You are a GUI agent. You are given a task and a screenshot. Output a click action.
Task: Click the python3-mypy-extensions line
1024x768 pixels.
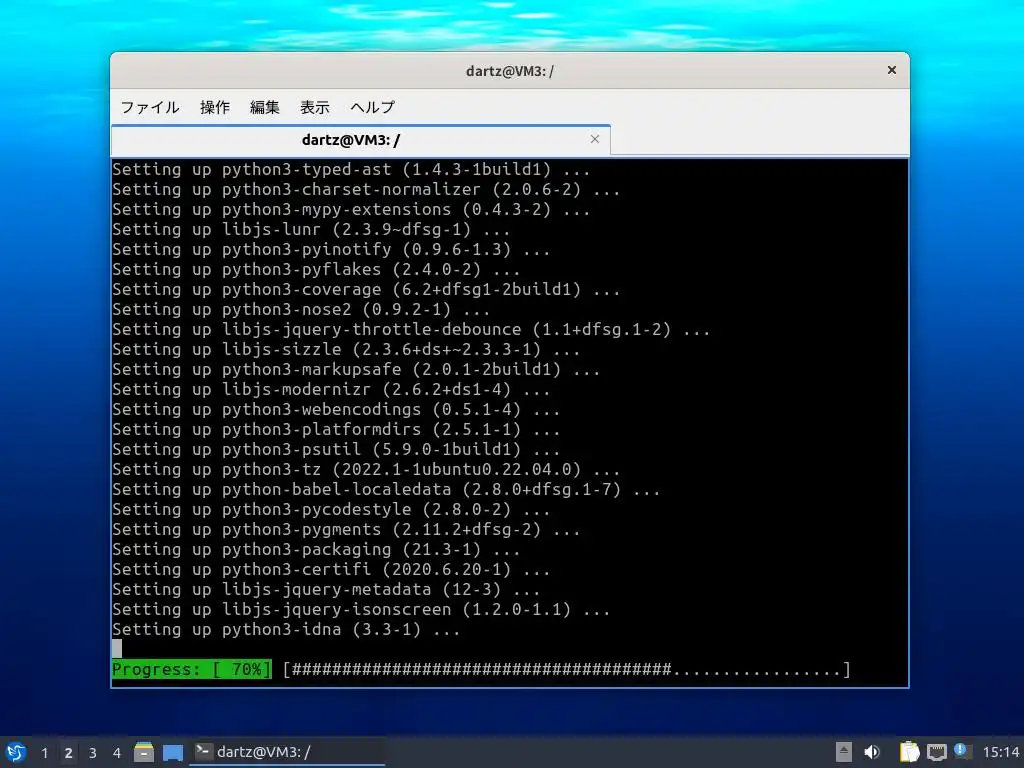coord(351,210)
